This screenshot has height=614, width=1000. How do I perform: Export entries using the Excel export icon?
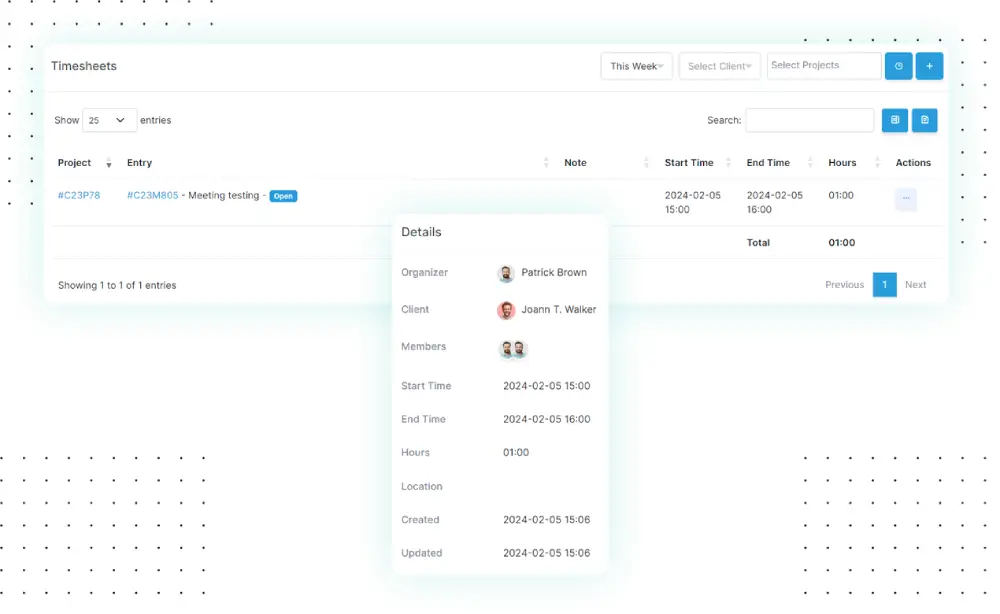click(894, 120)
